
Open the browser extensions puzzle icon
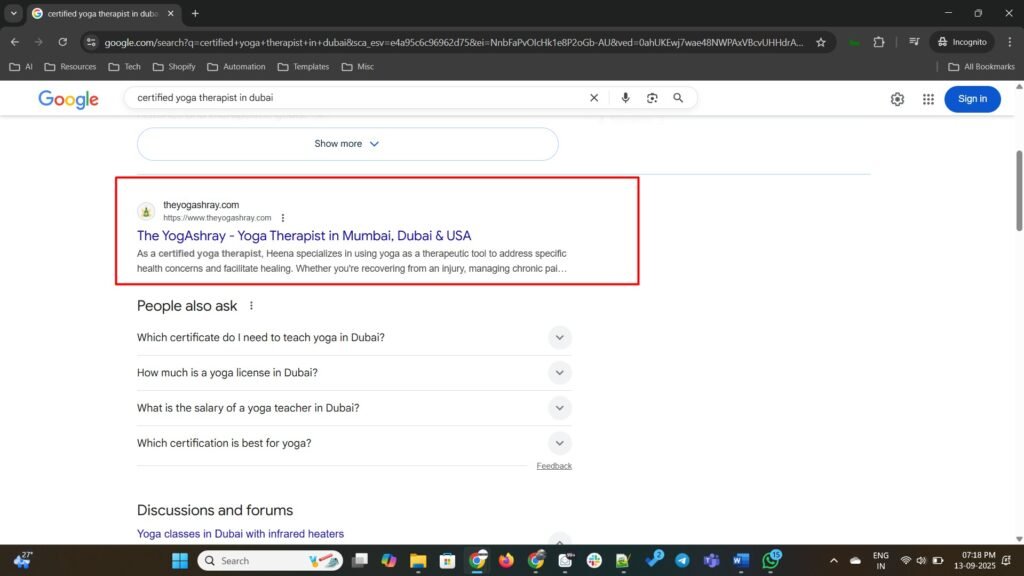pos(879,42)
